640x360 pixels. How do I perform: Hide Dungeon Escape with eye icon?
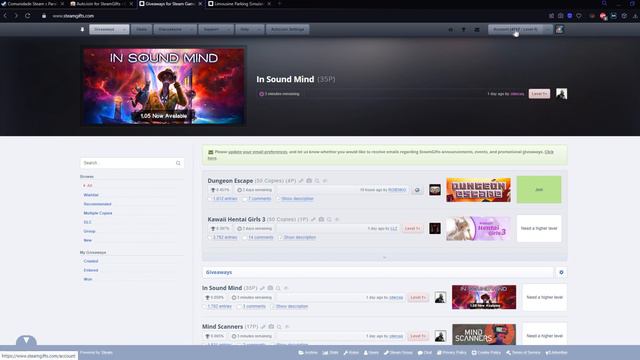(325, 180)
